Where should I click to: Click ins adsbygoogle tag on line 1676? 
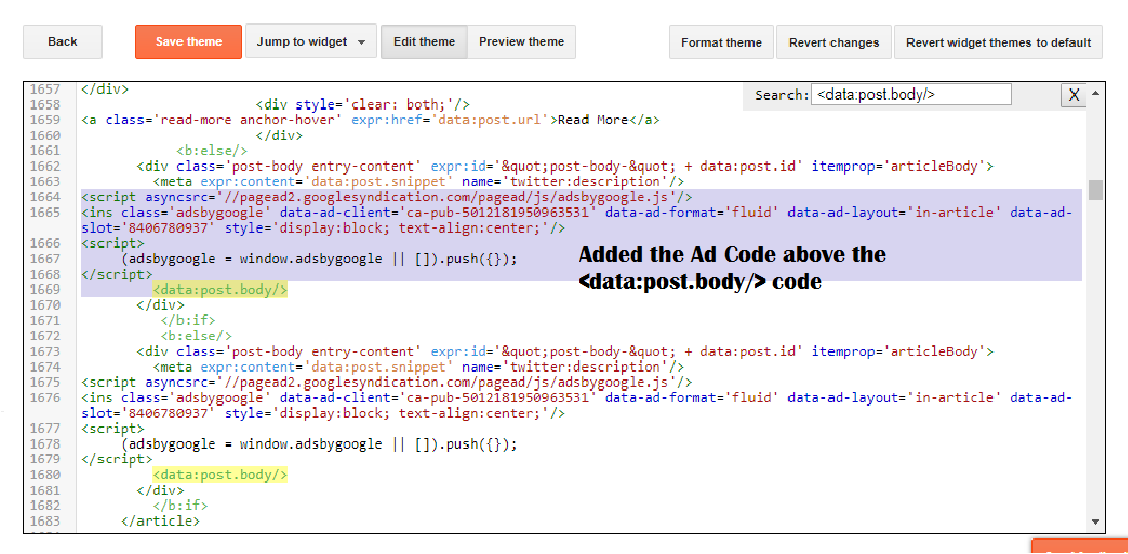pos(577,406)
